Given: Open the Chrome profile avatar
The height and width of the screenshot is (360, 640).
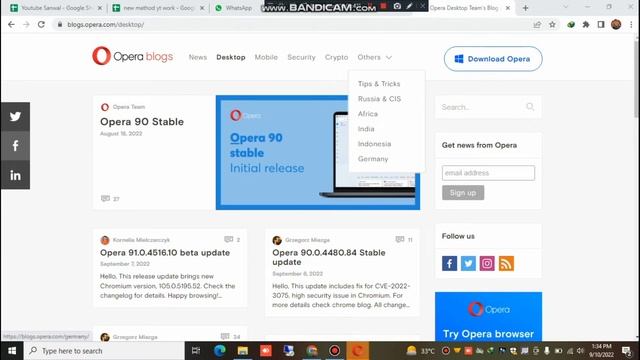Looking at the screenshot, I should point(616,24).
